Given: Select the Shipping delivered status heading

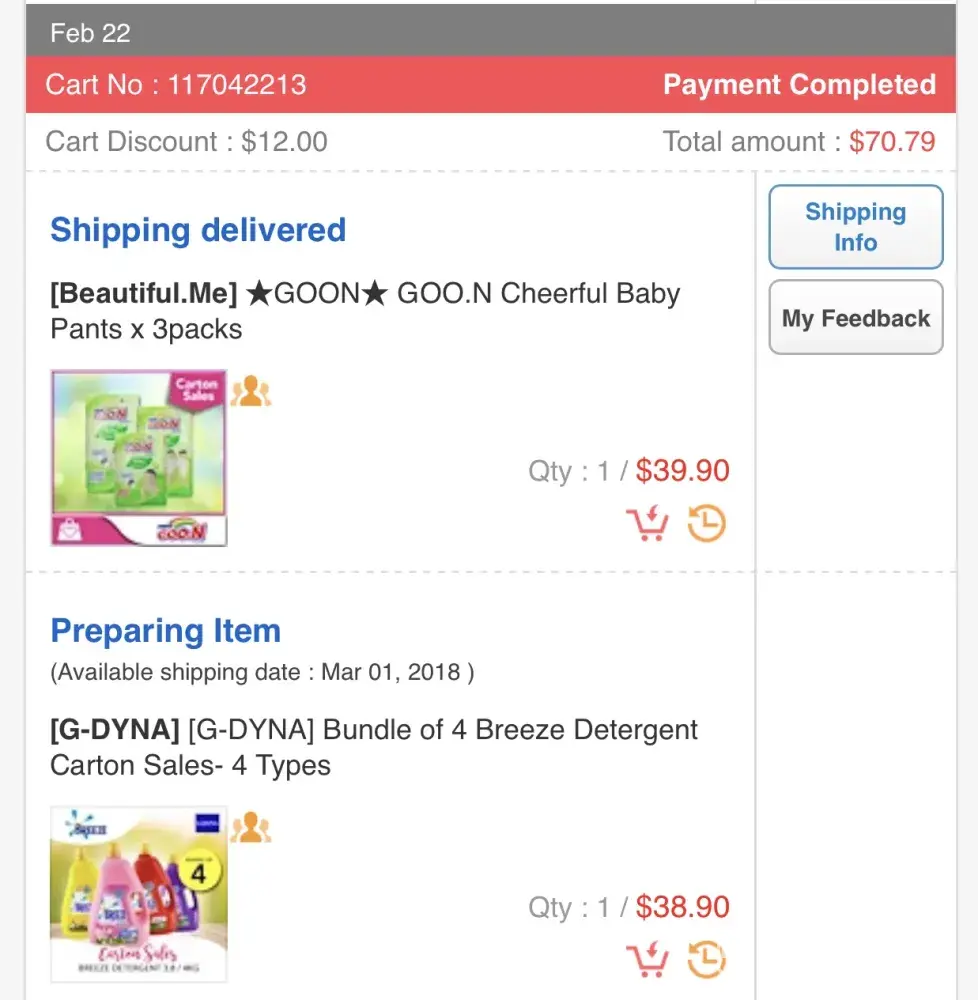Looking at the screenshot, I should [198, 230].
